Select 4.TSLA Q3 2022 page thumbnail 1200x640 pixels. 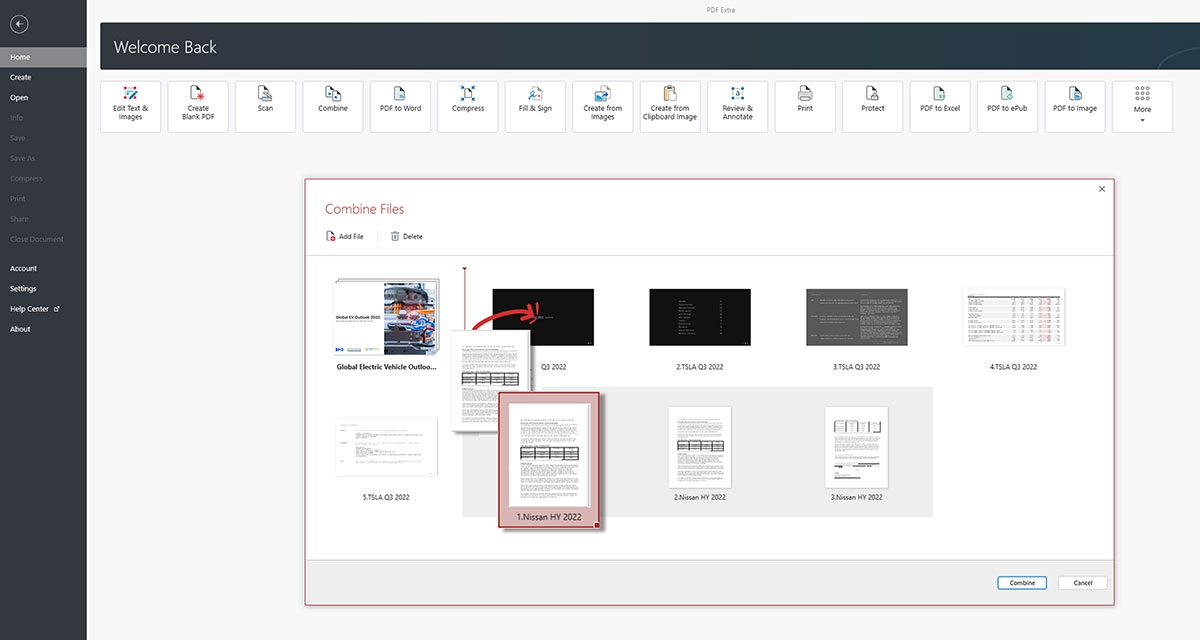1013,318
